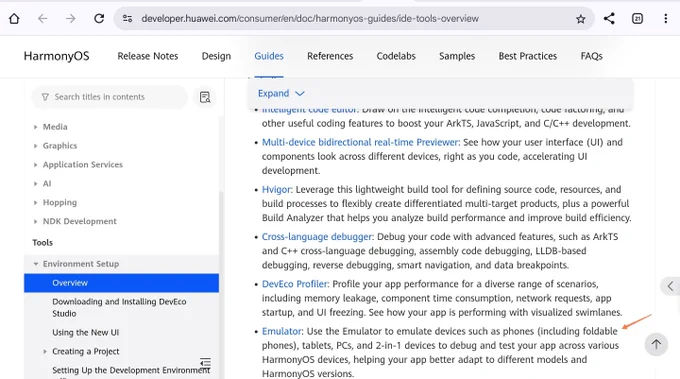This screenshot has width=680, height=379.
Task: Open the browser three-dot menu
Action: pos(666,19)
